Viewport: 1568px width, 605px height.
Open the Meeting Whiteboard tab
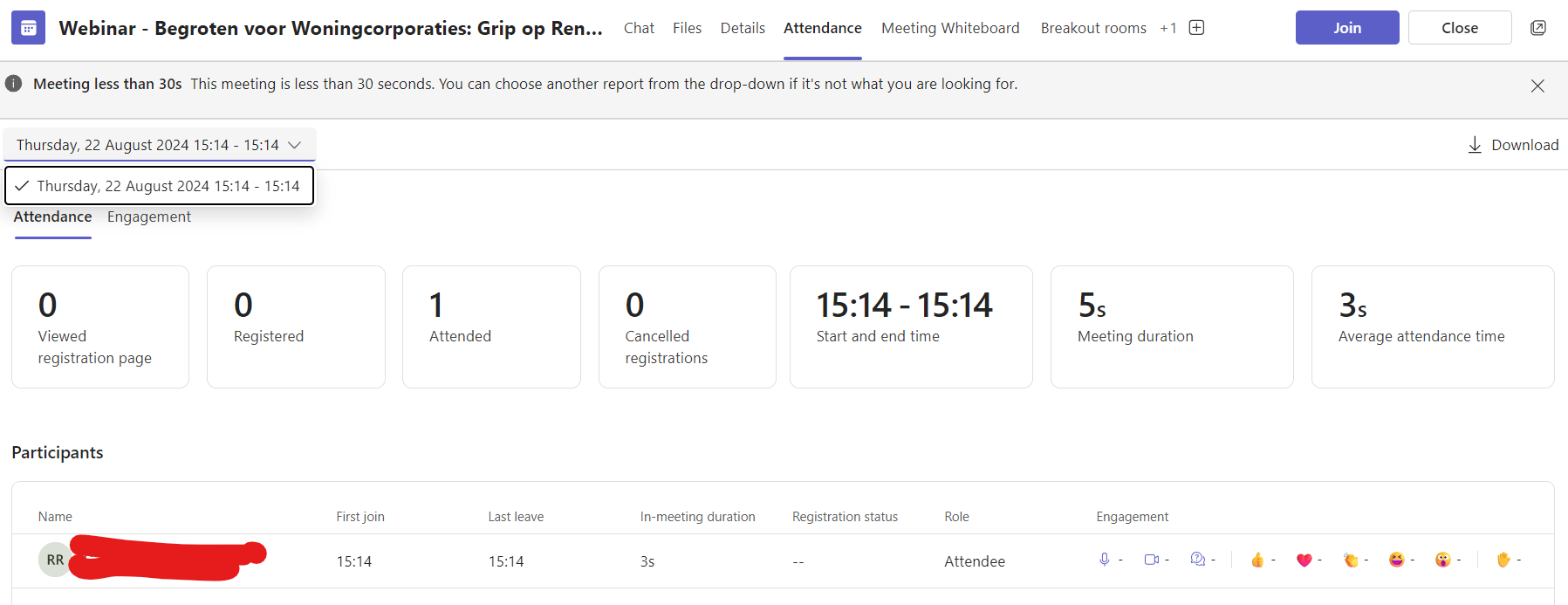tap(950, 28)
